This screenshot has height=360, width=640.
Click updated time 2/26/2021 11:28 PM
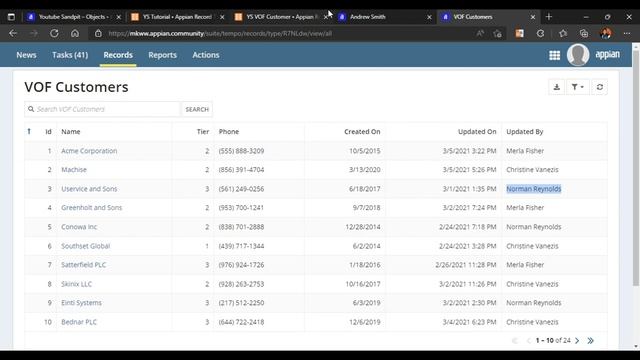[x=466, y=264]
